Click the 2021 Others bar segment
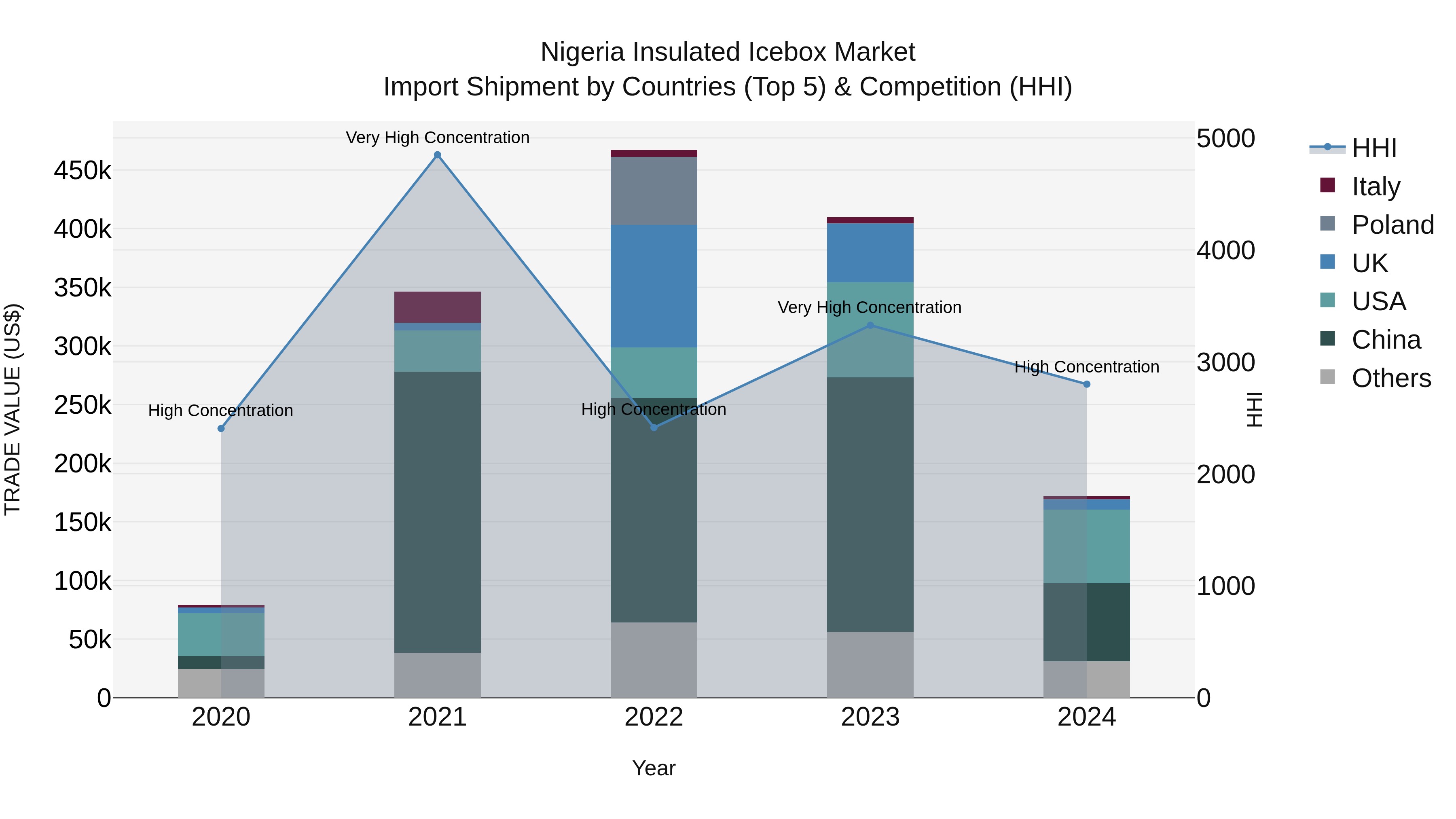The height and width of the screenshot is (819, 1456). [438, 675]
